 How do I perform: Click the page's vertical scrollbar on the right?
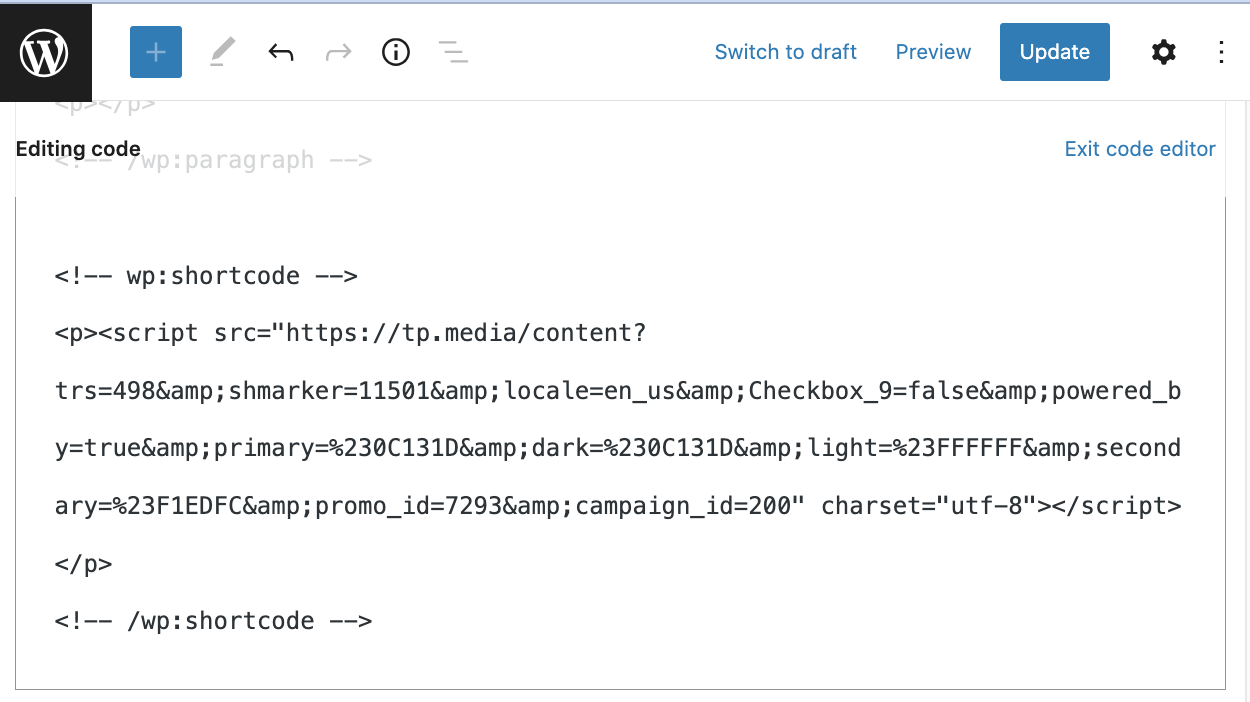[x=1245, y=400]
